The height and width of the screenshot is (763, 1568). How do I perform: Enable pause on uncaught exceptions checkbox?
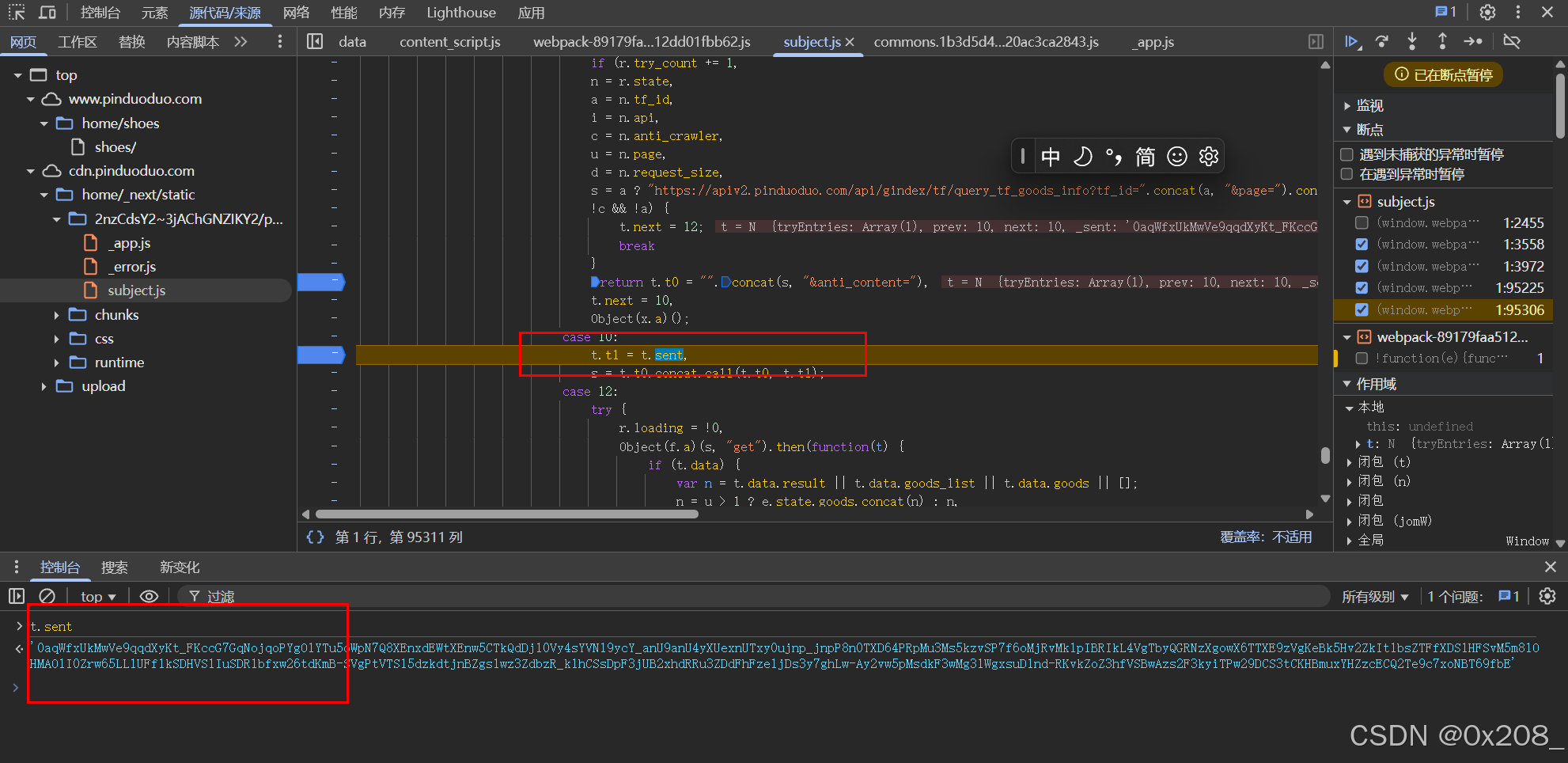click(1346, 154)
